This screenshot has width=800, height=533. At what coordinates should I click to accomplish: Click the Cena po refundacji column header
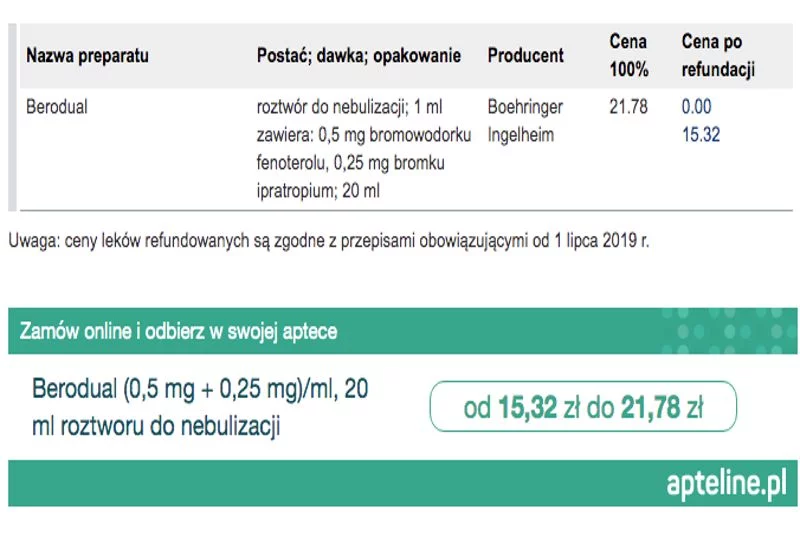[718, 56]
